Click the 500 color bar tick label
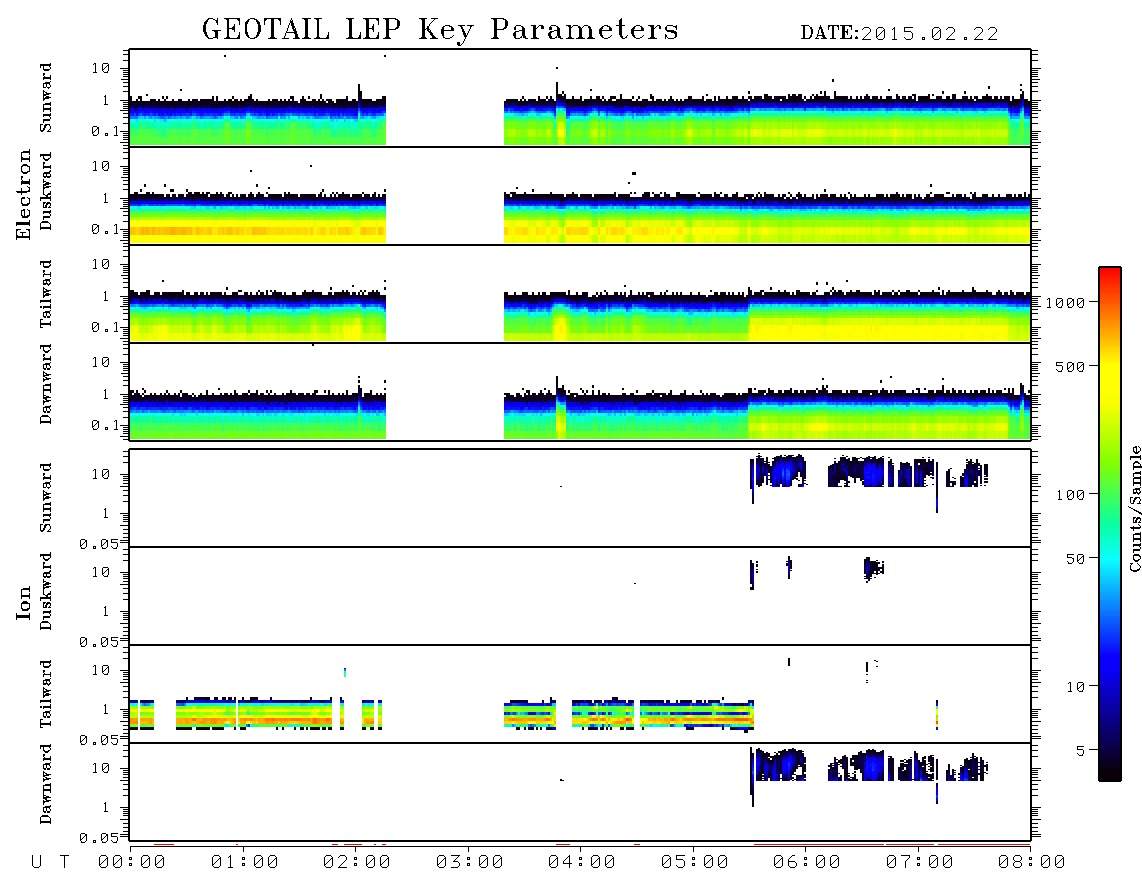1142x880 pixels. (x=1070, y=366)
